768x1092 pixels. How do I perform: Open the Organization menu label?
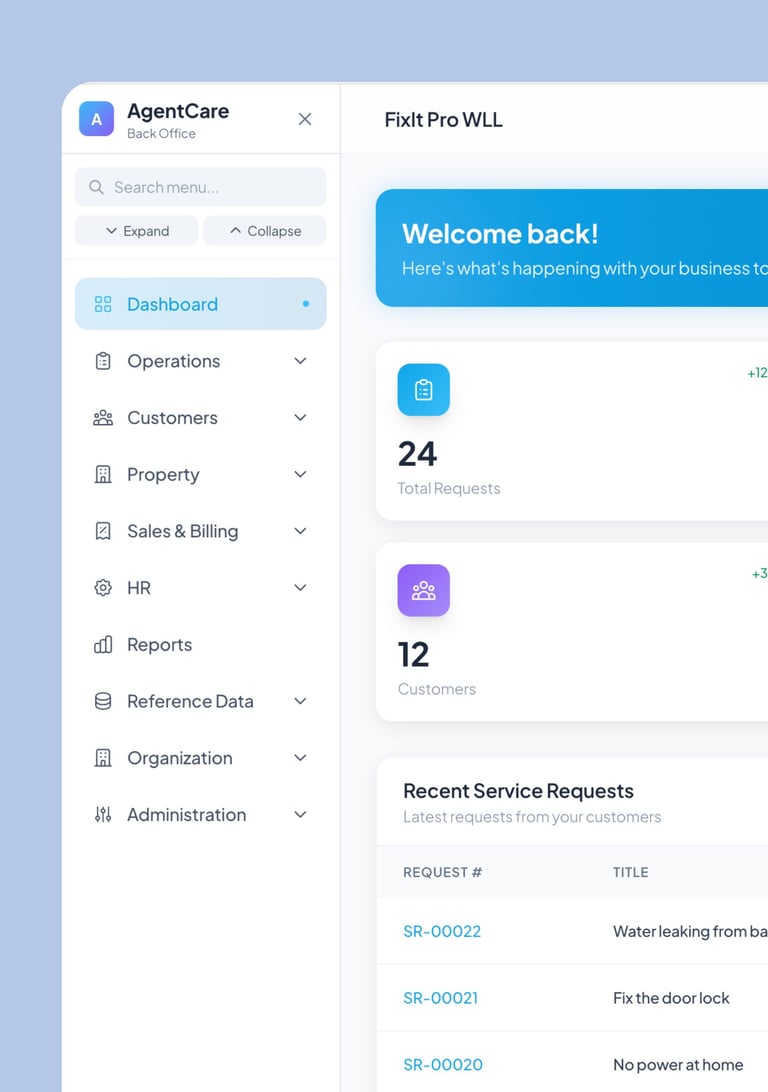(x=180, y=758)
